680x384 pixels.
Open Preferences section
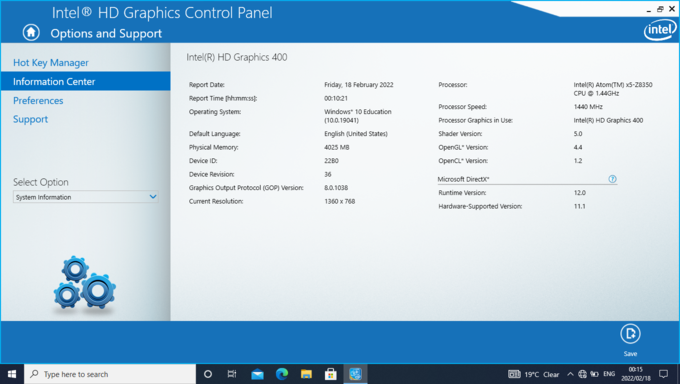tap(38, 101)
